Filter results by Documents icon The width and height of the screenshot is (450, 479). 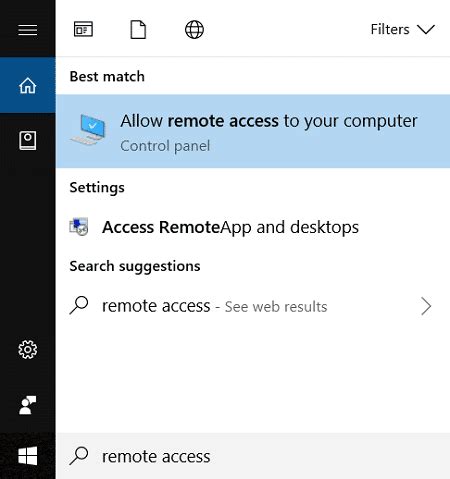pos(138,29)
